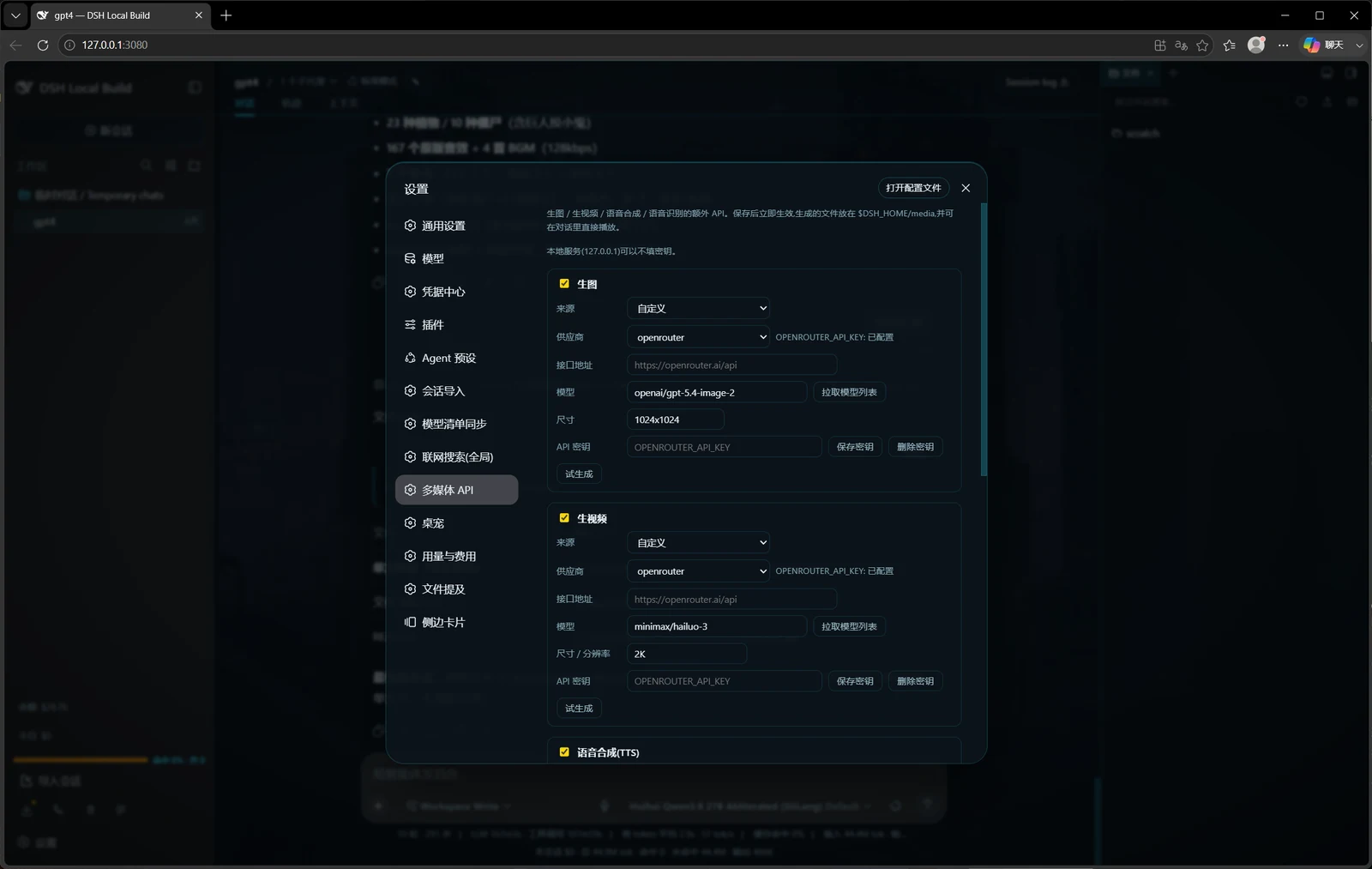Click 保存密钥 in 生图 section
The image size is (1372, 869).
click(855, 447)
